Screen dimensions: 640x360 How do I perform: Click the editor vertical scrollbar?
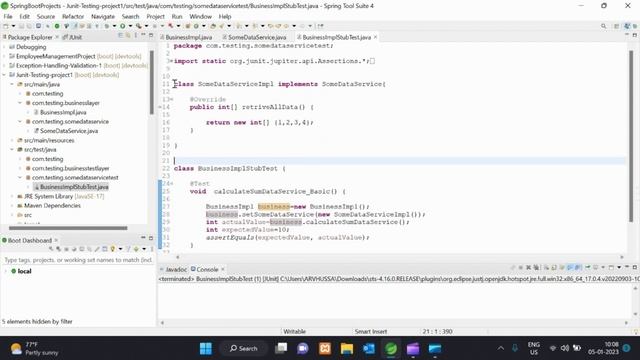pyautogui.click(x=631, y=137)
